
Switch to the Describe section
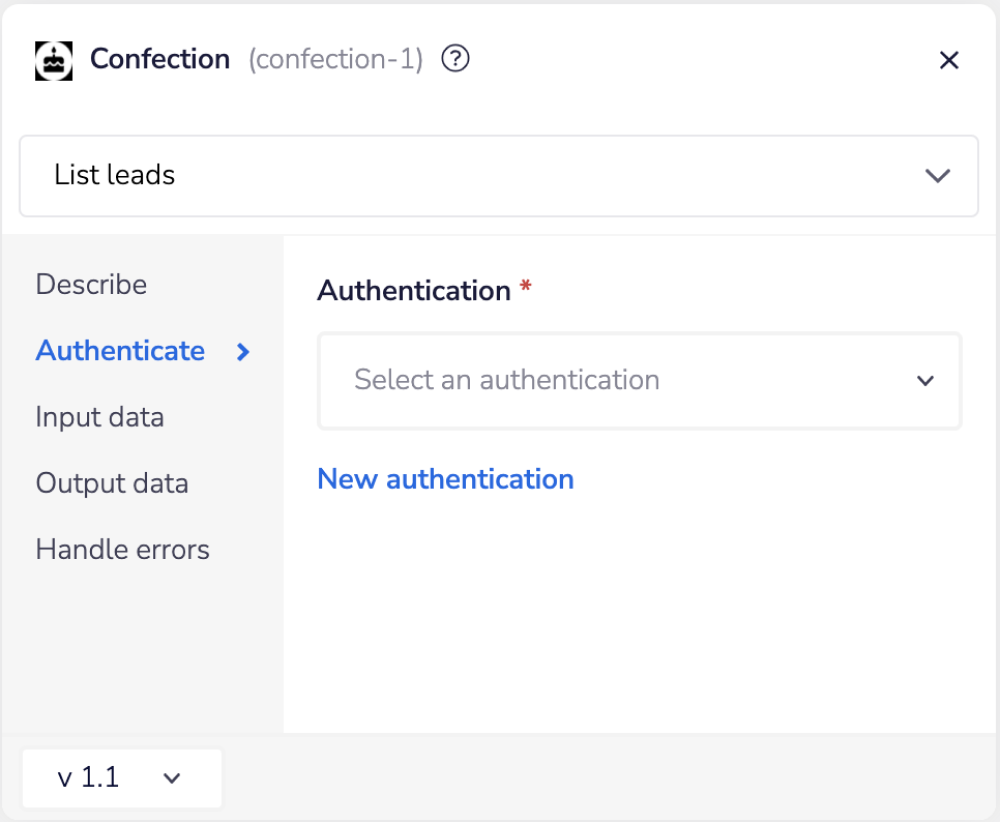pyautogui.click(x=91, y=285)
